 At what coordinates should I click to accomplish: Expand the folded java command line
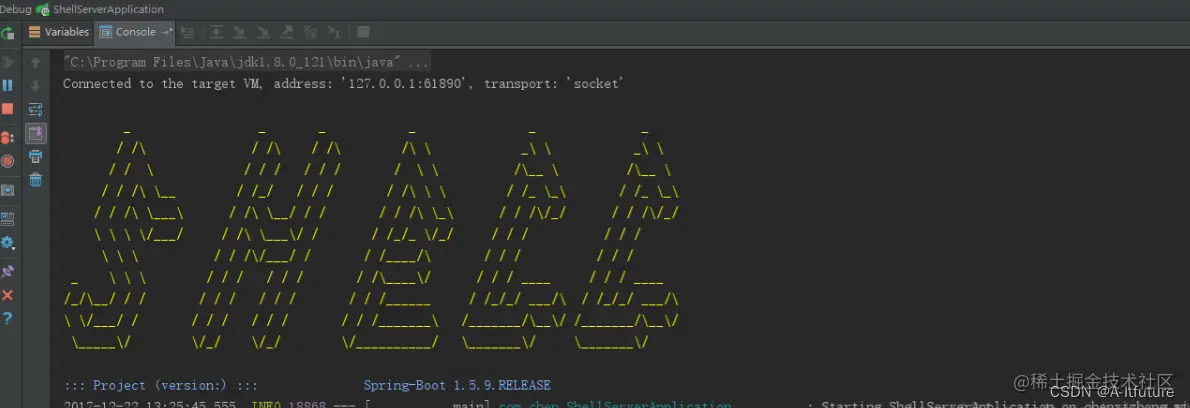click(x=246, y=61)
